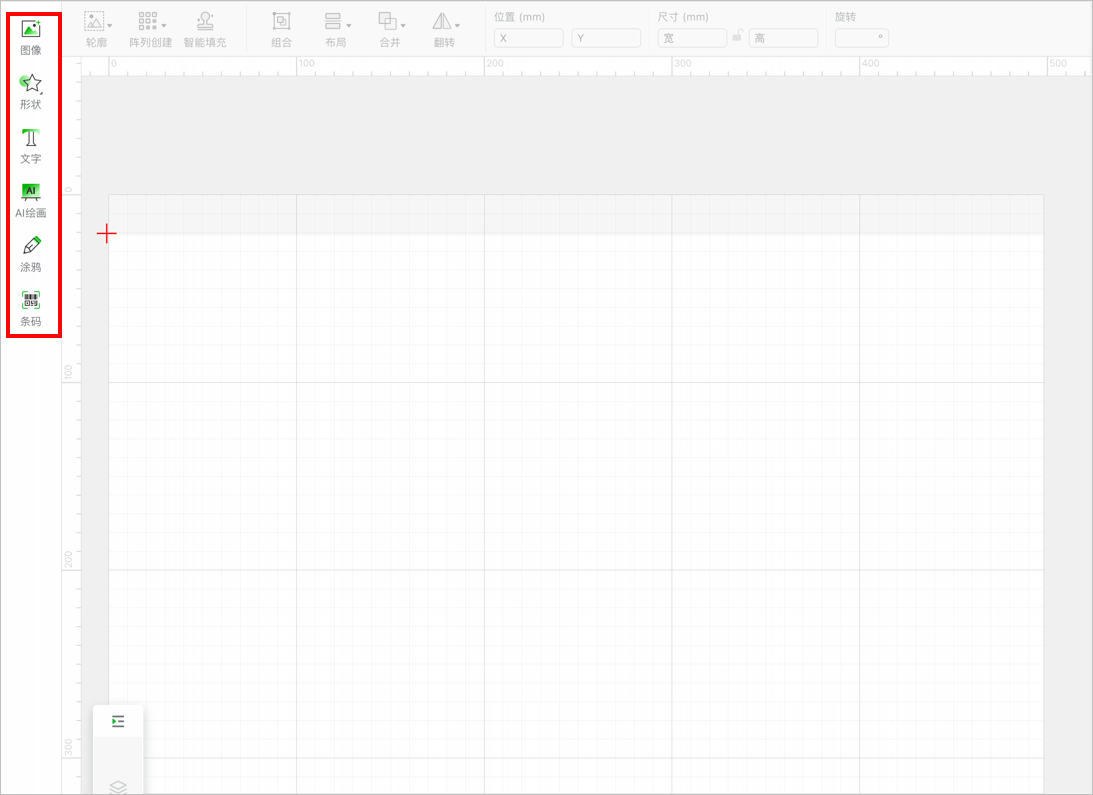Viewport: 1093px width, 795px height.
Task: Click the Y position input field
Action: coord(606,38)
